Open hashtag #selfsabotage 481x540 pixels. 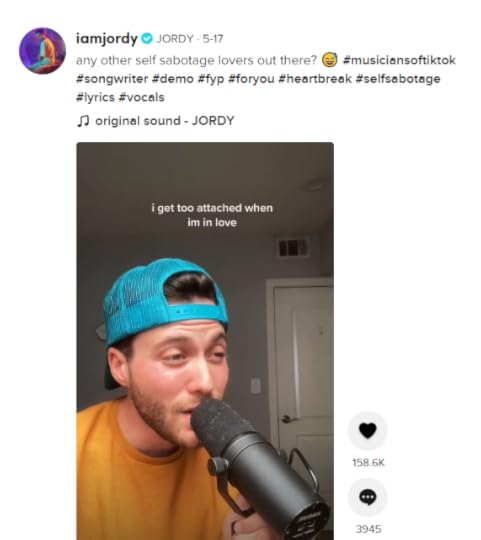(398, 79)
